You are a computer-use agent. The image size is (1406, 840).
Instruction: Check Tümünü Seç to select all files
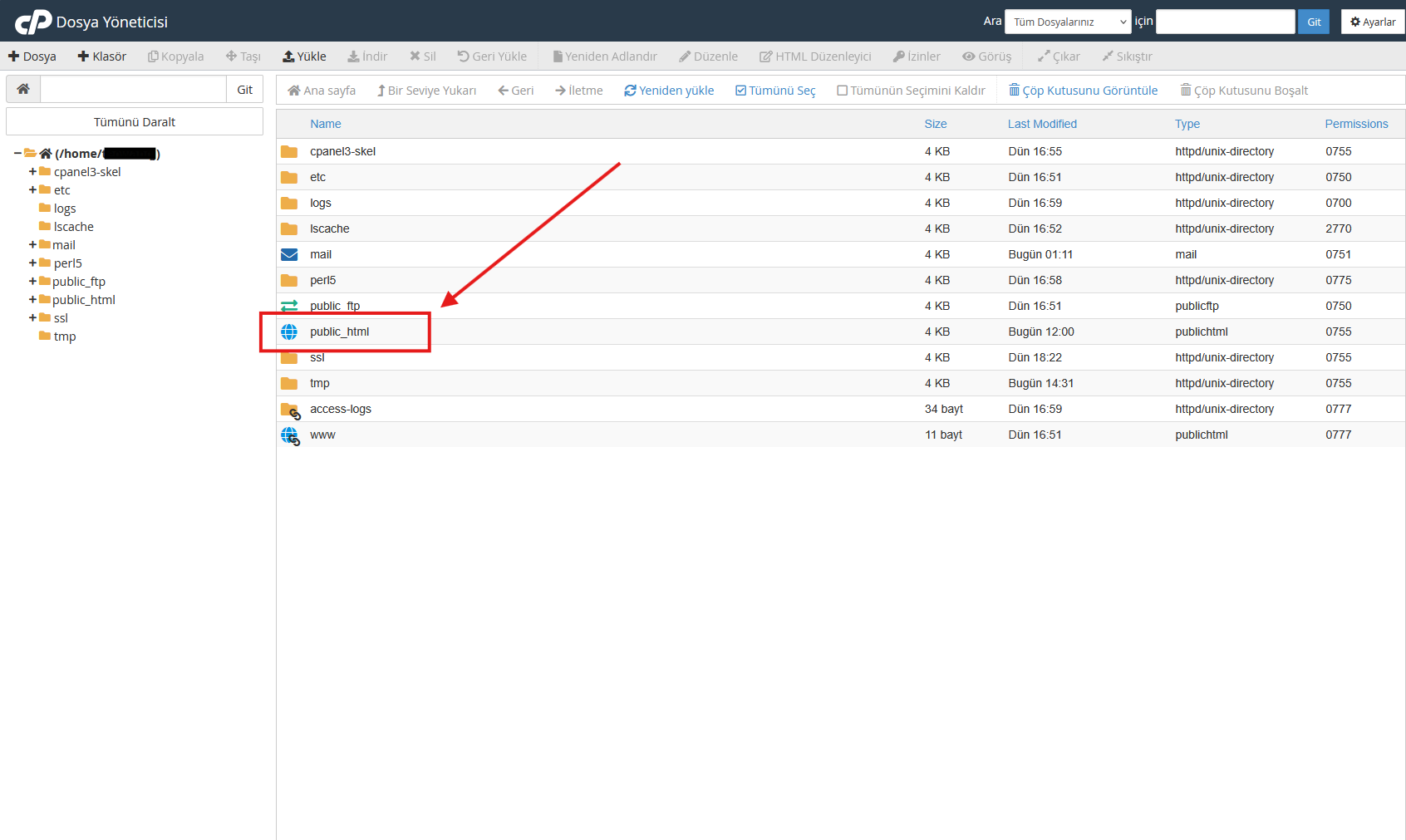(x=774, y=91)
